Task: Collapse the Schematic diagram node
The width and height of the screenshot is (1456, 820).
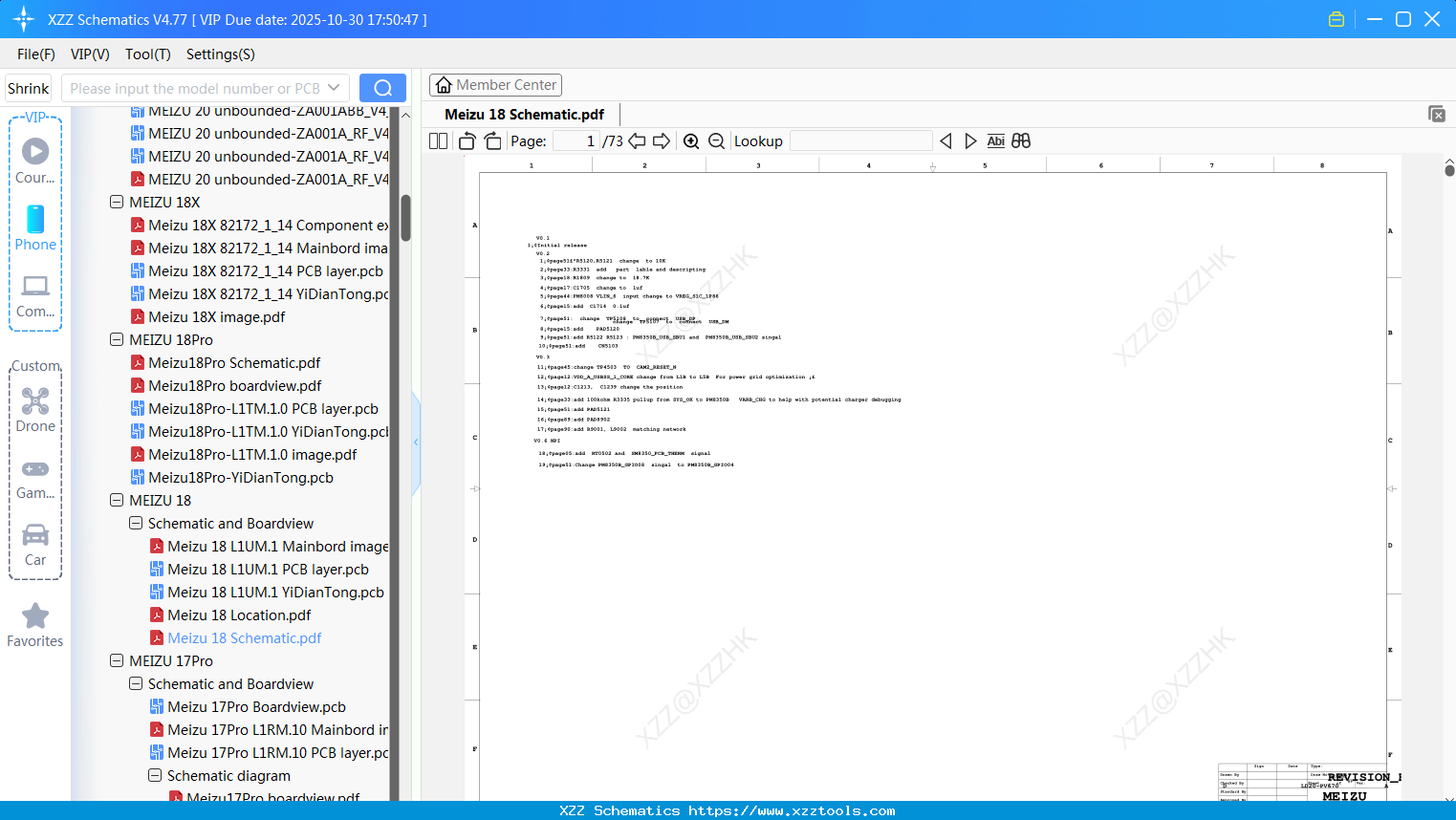Action: pos(155,776)
